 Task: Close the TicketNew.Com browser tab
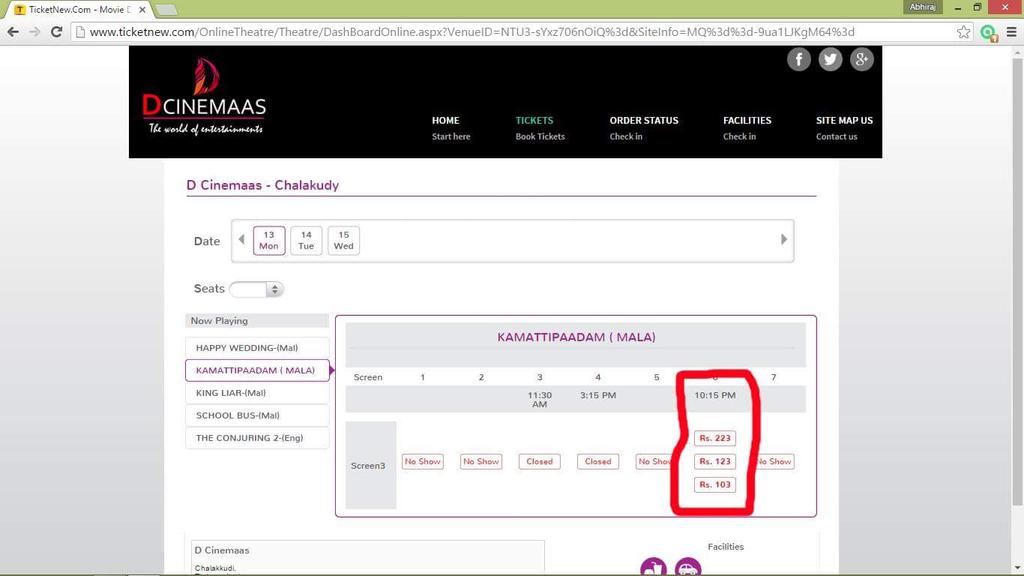click(x=142, y=10)
